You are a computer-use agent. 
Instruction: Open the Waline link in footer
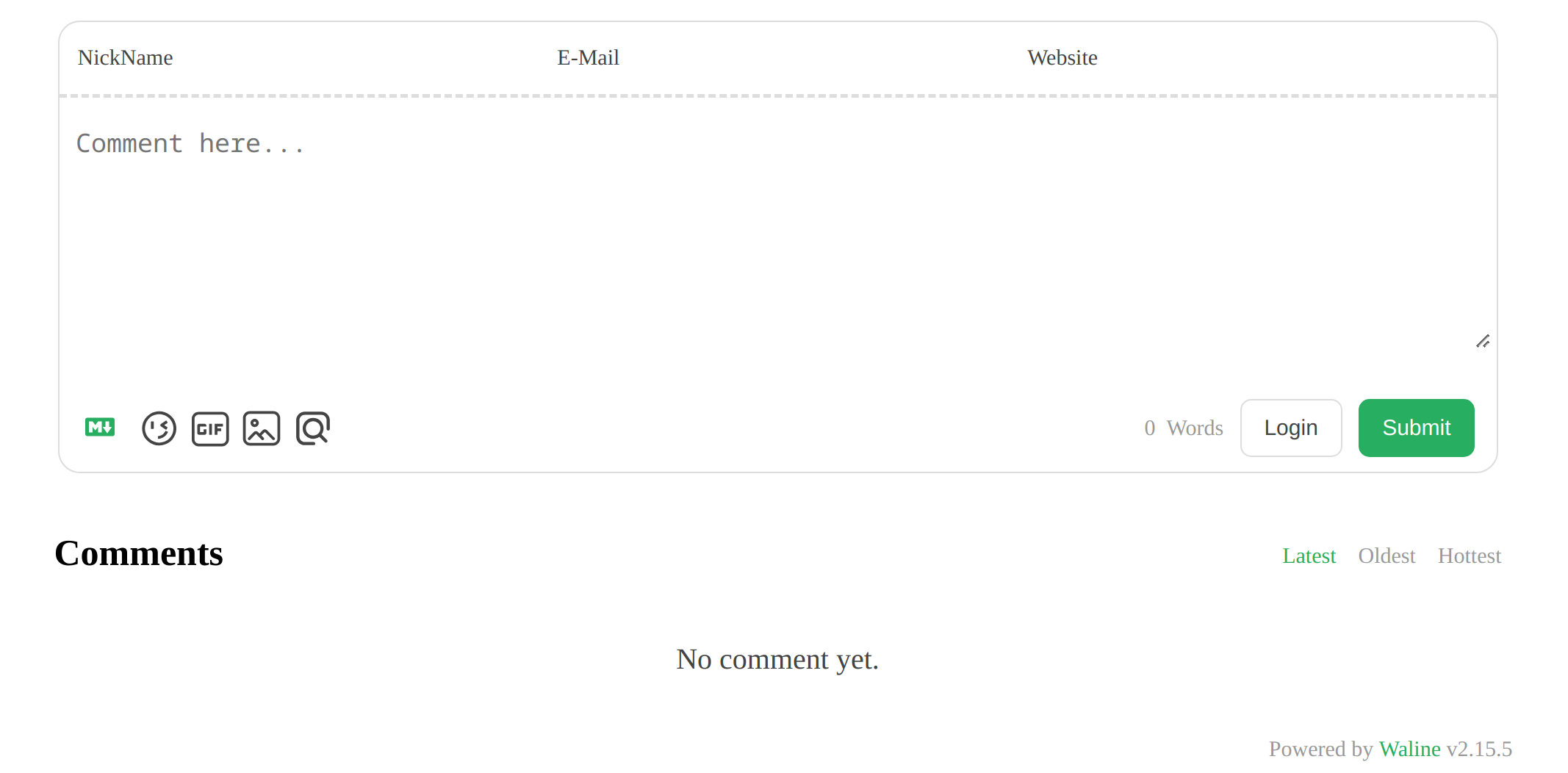(1409, 749)
